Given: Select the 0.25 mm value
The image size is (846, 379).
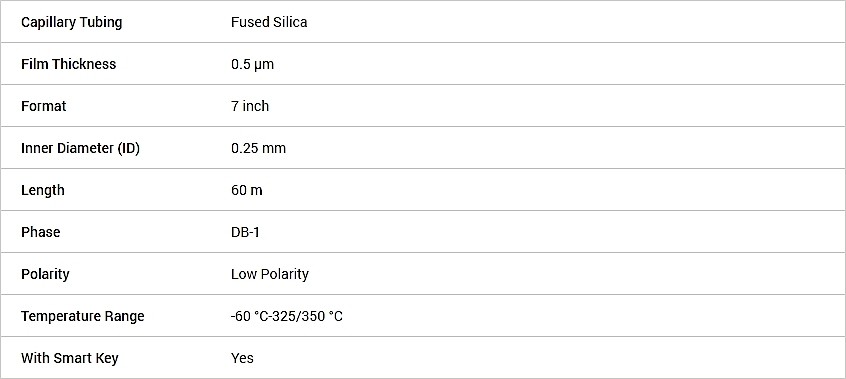Looking at the screenshot, I should [x=258, y=148].
